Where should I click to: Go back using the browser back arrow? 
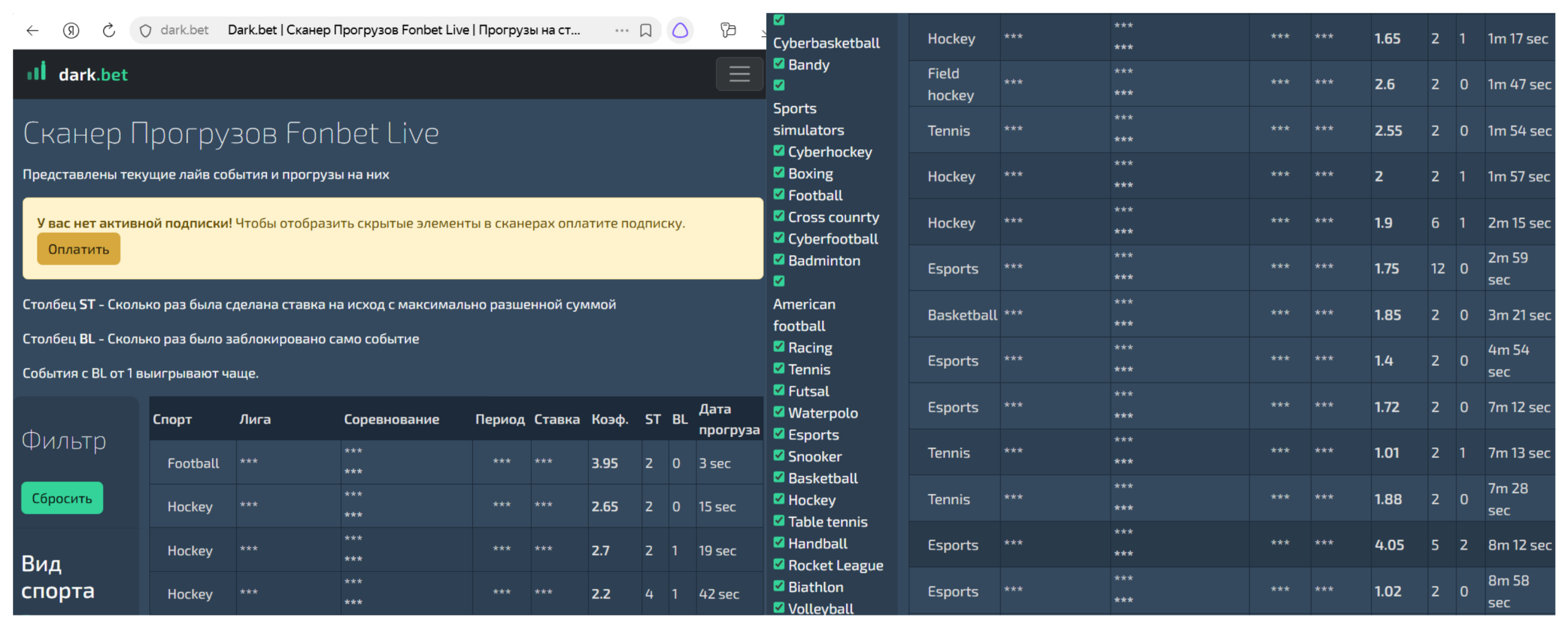coord(32,30)
